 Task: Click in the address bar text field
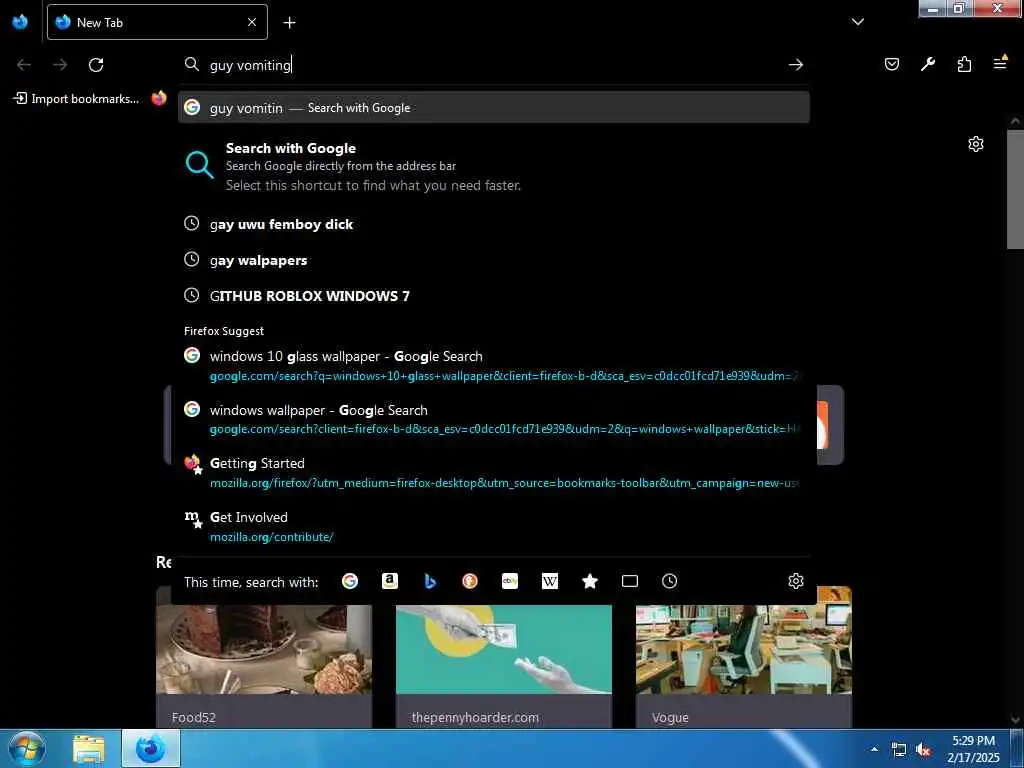point(496,65)
